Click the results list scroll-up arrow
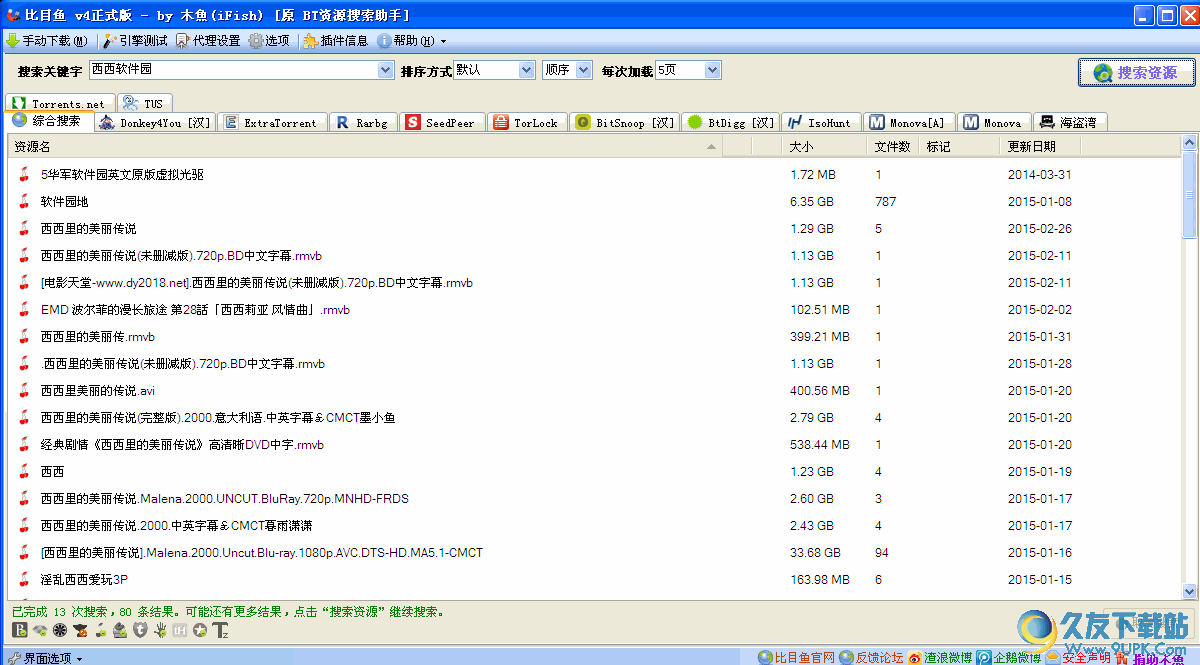The width and height of the screenshot is (1200, 665). (x=1189, y=145)
